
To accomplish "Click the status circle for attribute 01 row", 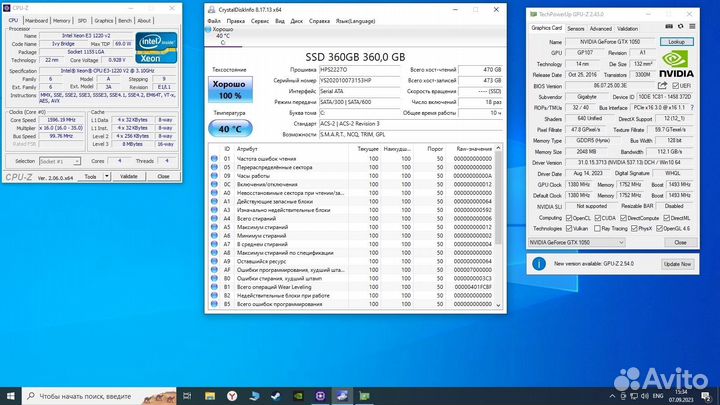I will (214, 158).
